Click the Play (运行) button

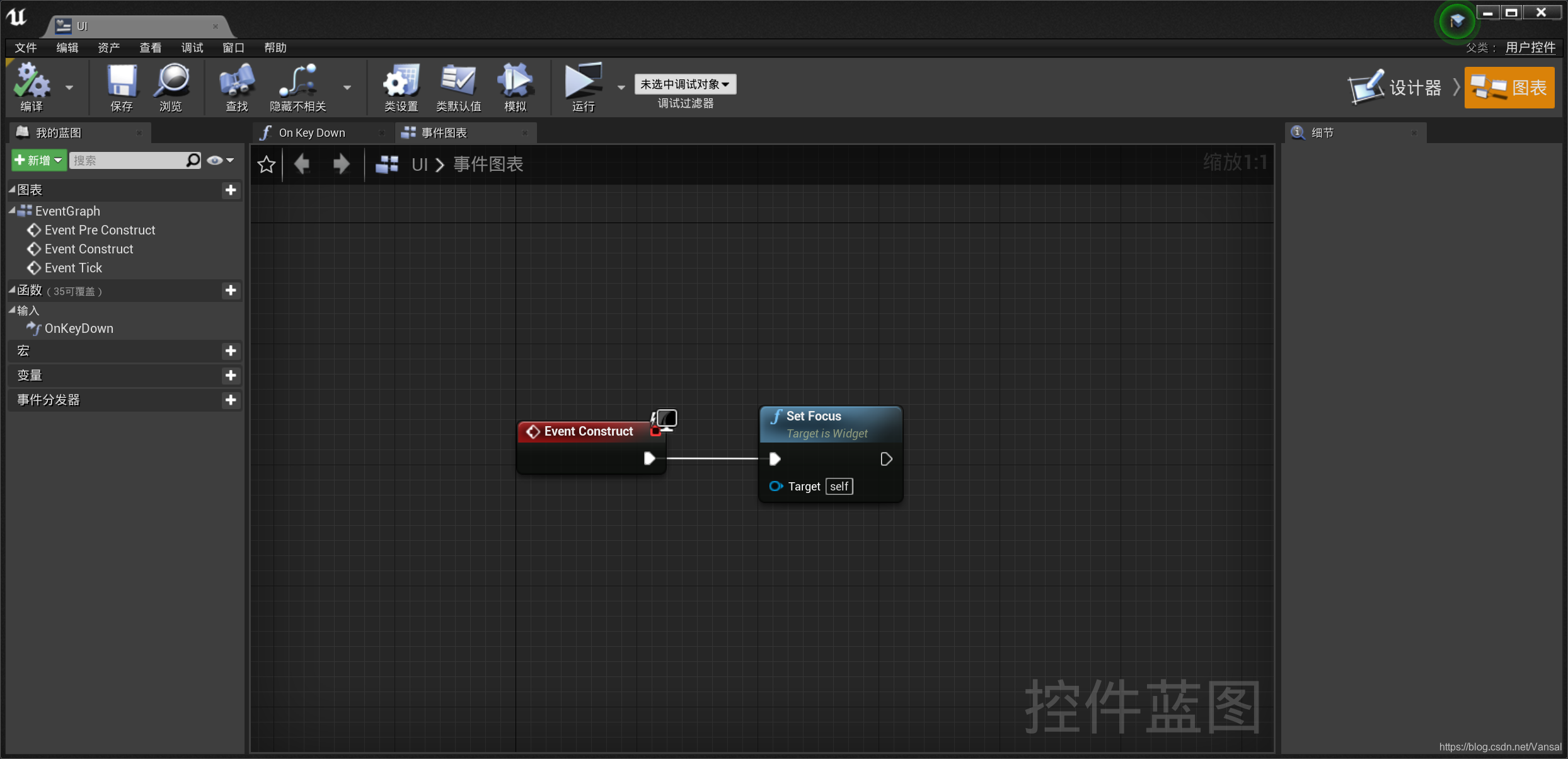584,87
